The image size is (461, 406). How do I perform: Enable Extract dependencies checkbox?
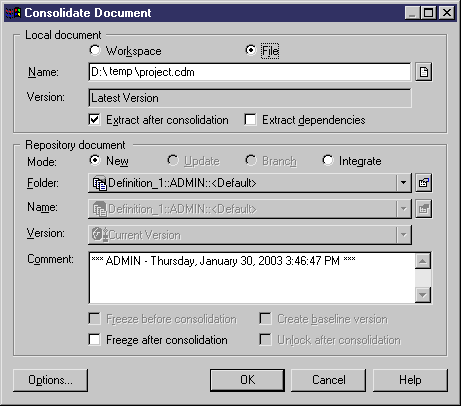[250, 119]
